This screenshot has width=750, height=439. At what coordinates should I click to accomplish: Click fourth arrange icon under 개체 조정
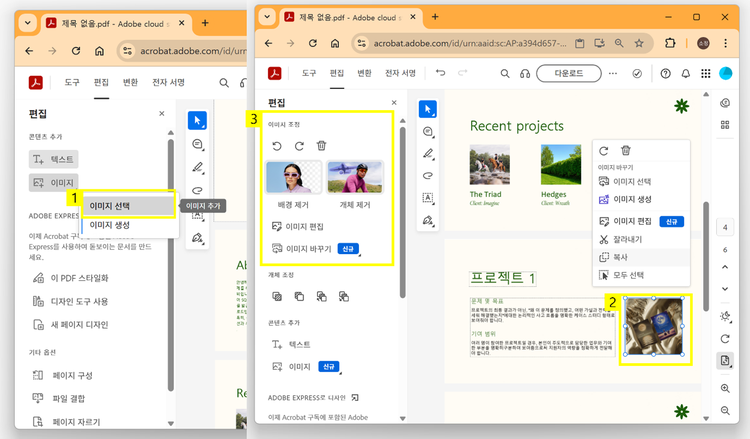click(343, 296)
